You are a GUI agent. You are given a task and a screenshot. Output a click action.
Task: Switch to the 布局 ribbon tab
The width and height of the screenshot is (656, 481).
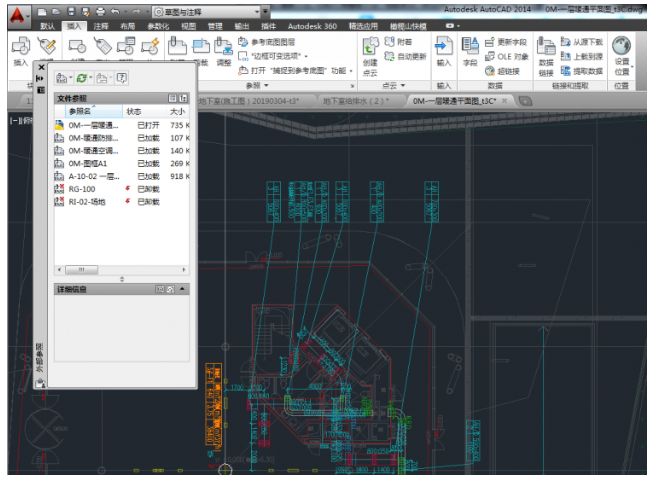tap(128, 26)
